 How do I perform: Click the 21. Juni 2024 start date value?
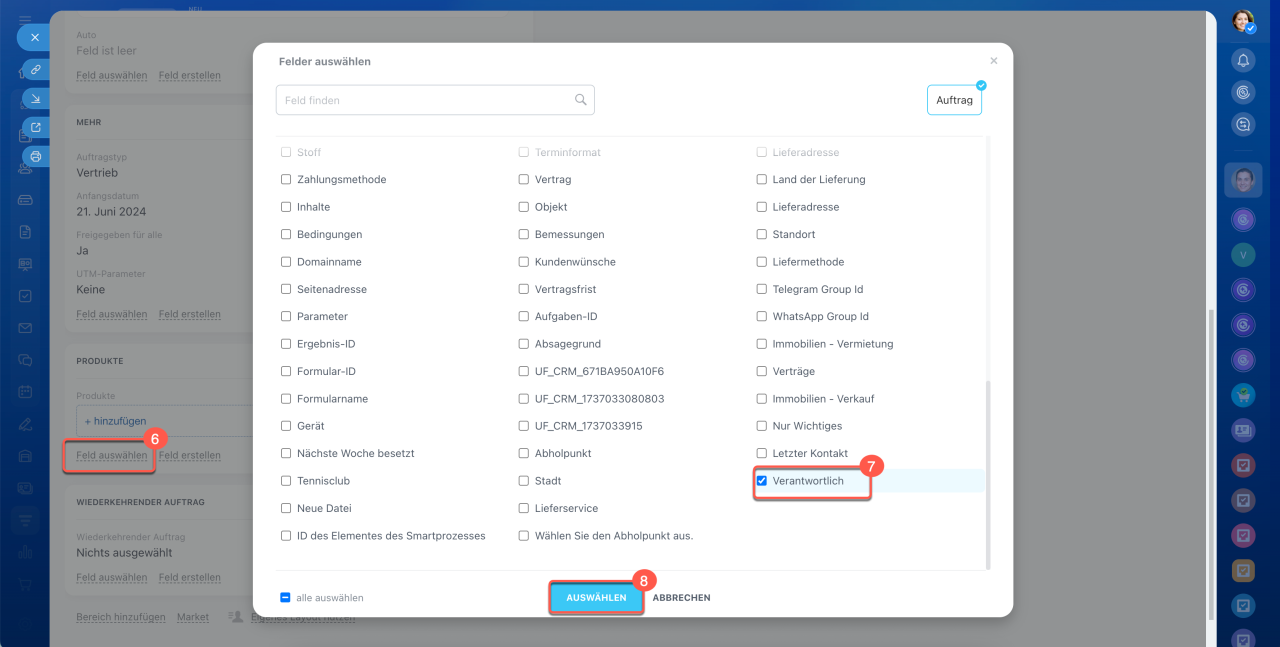tap(111, 211)
